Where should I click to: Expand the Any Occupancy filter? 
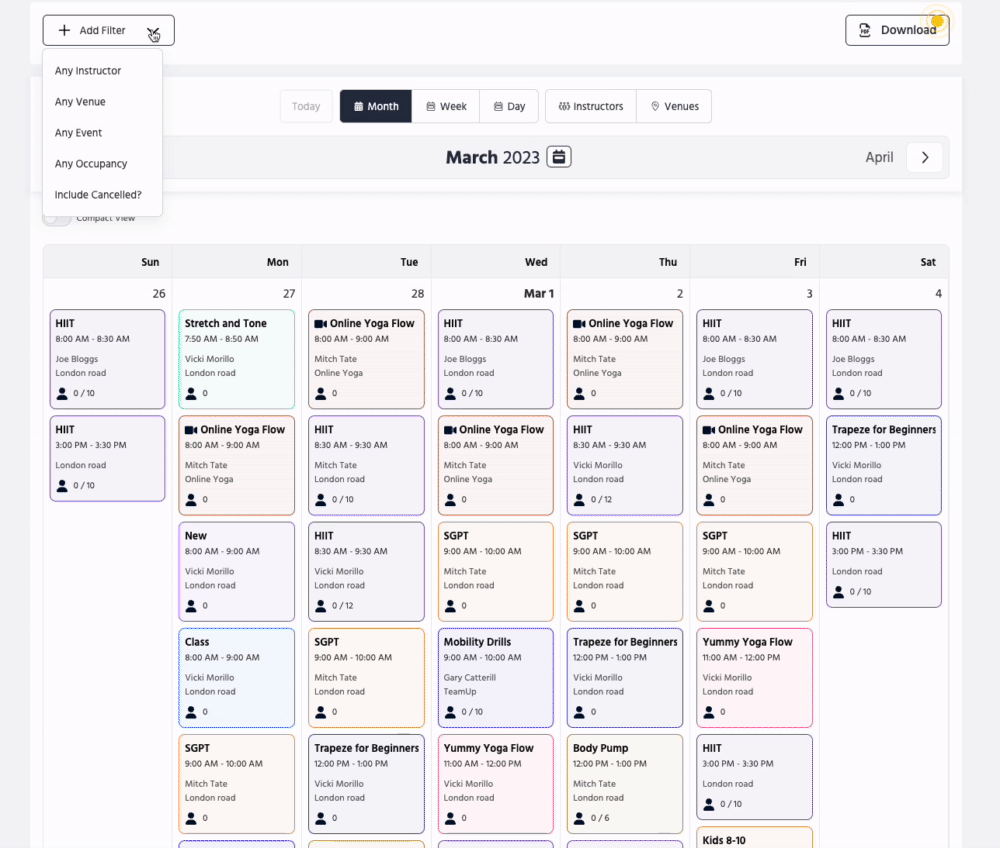click(x=91, y=164)
